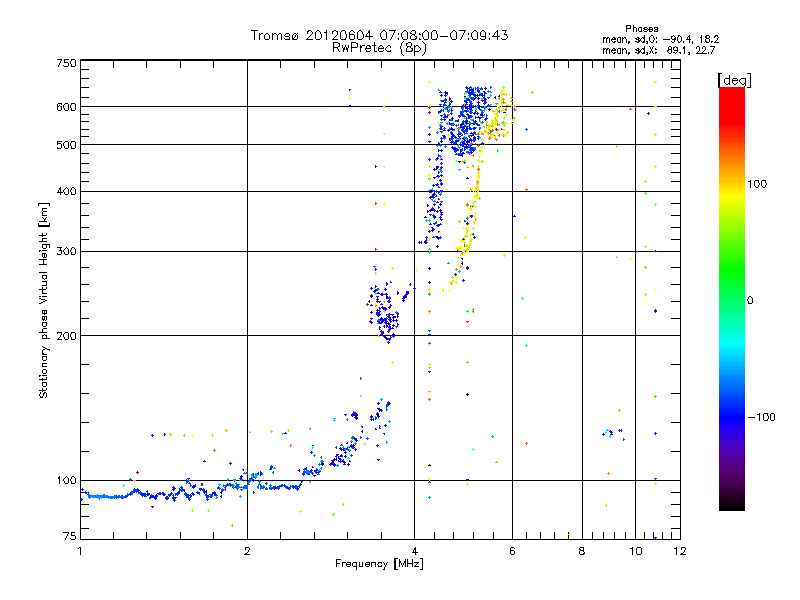Click the y-axis '400' tick label
800x600 pixels.
tap(67, 192)
